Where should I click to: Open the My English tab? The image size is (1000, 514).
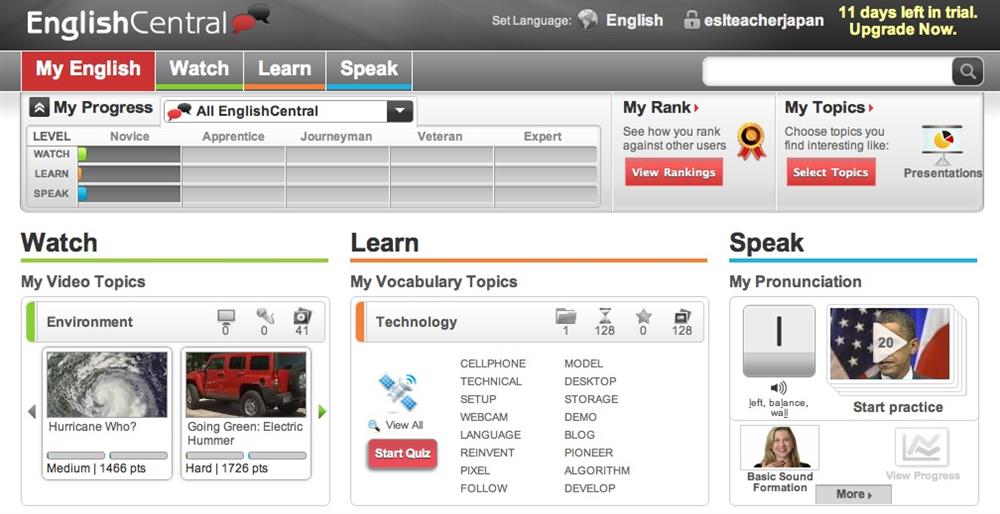[88, 70]
